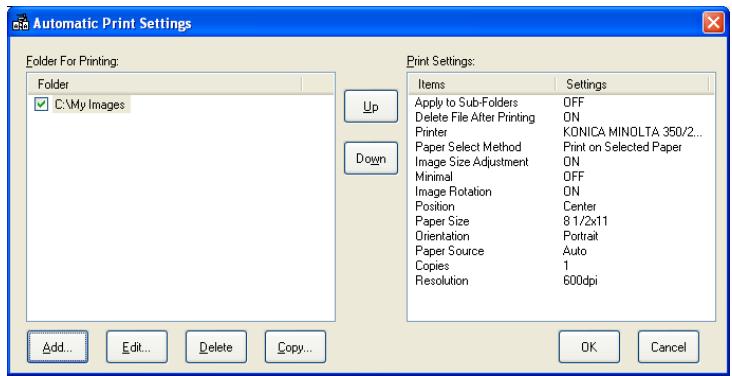
Task: Select the Position item row
Action: (x=561, y=206)
